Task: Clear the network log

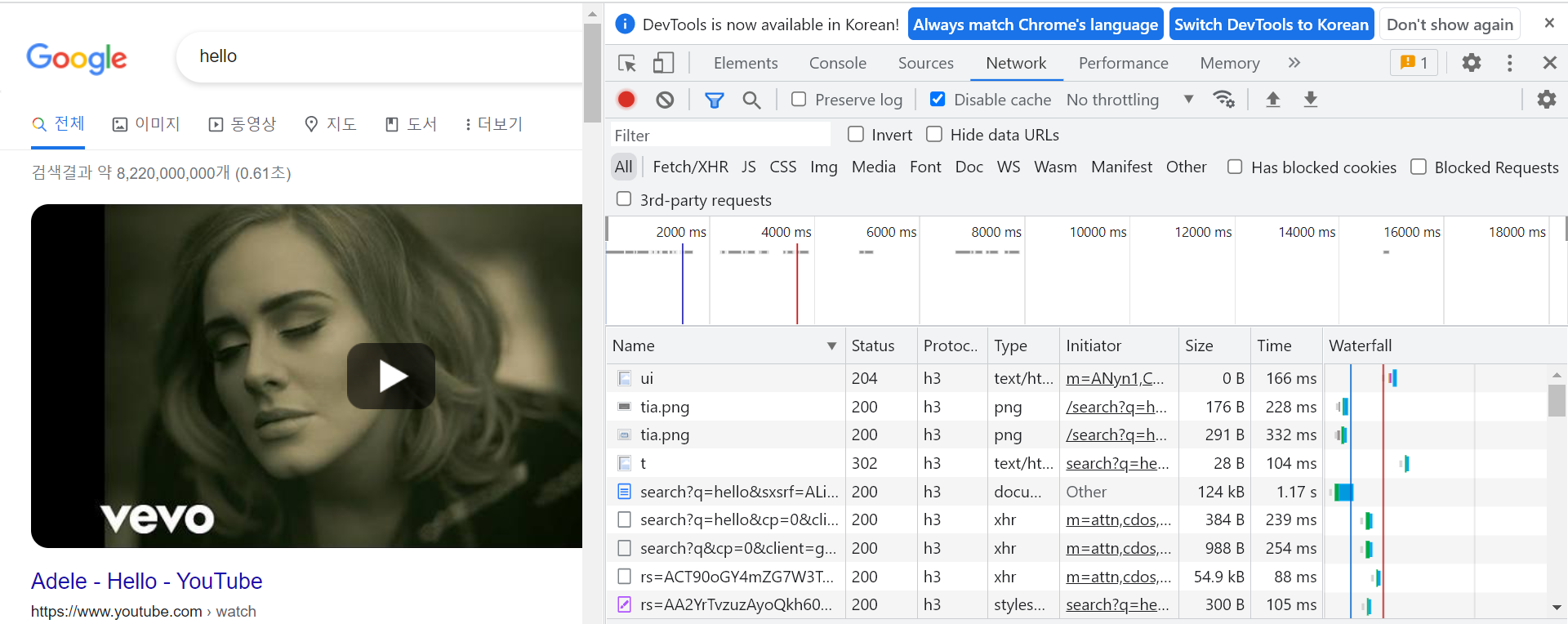Action: (665, 100)
